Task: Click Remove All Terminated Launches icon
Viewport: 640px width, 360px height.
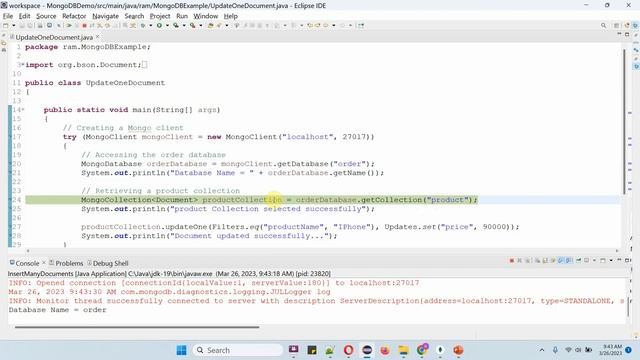Action: point(527,260)
